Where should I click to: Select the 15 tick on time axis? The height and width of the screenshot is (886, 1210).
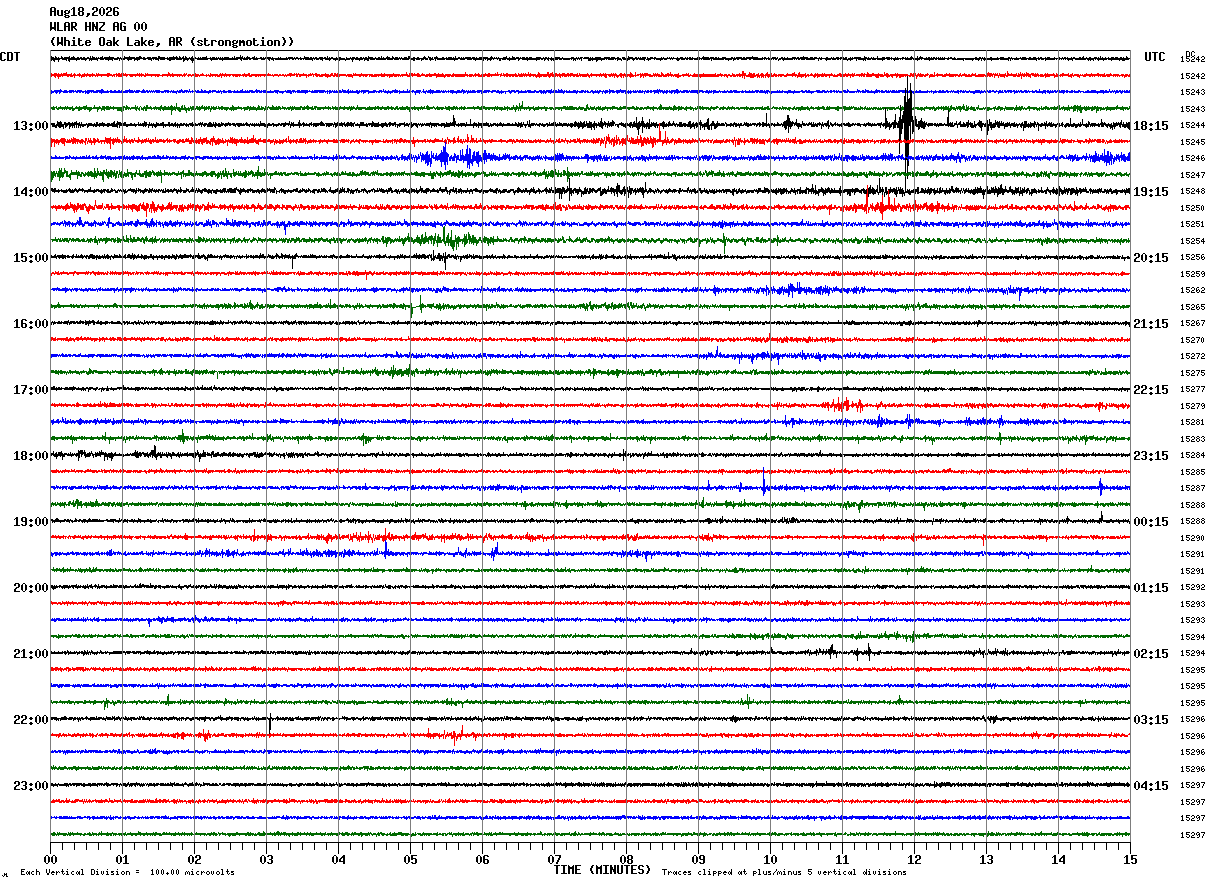coord(1130,860)
